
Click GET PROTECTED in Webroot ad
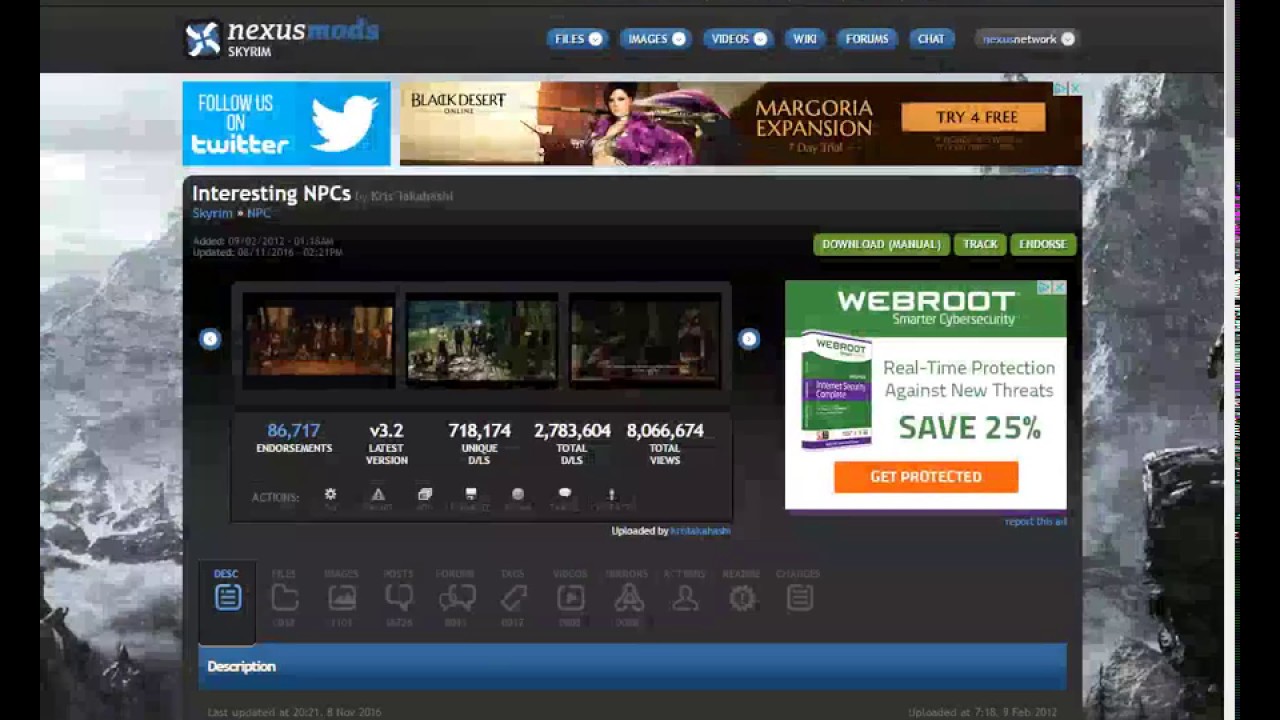tap(926, 477)
